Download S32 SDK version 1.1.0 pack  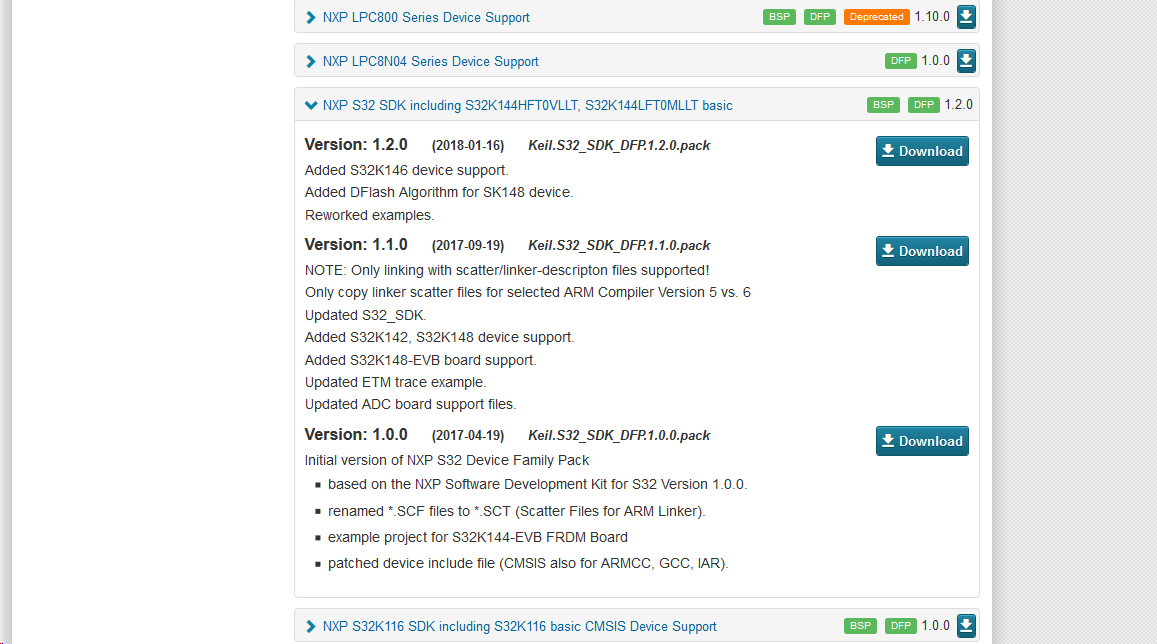tap(922, 251)
